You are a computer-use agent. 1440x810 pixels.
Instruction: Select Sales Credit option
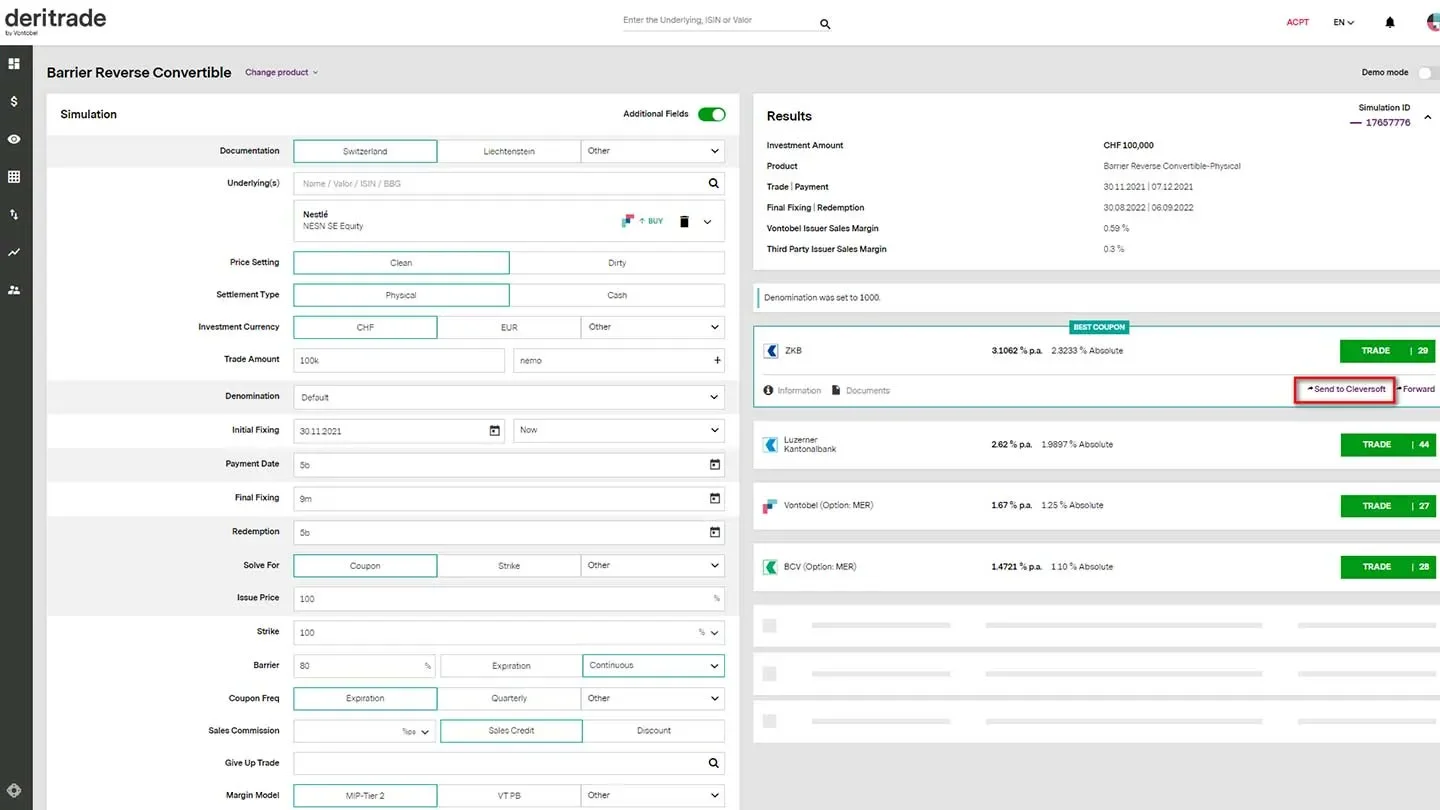[x=511, y=731]
